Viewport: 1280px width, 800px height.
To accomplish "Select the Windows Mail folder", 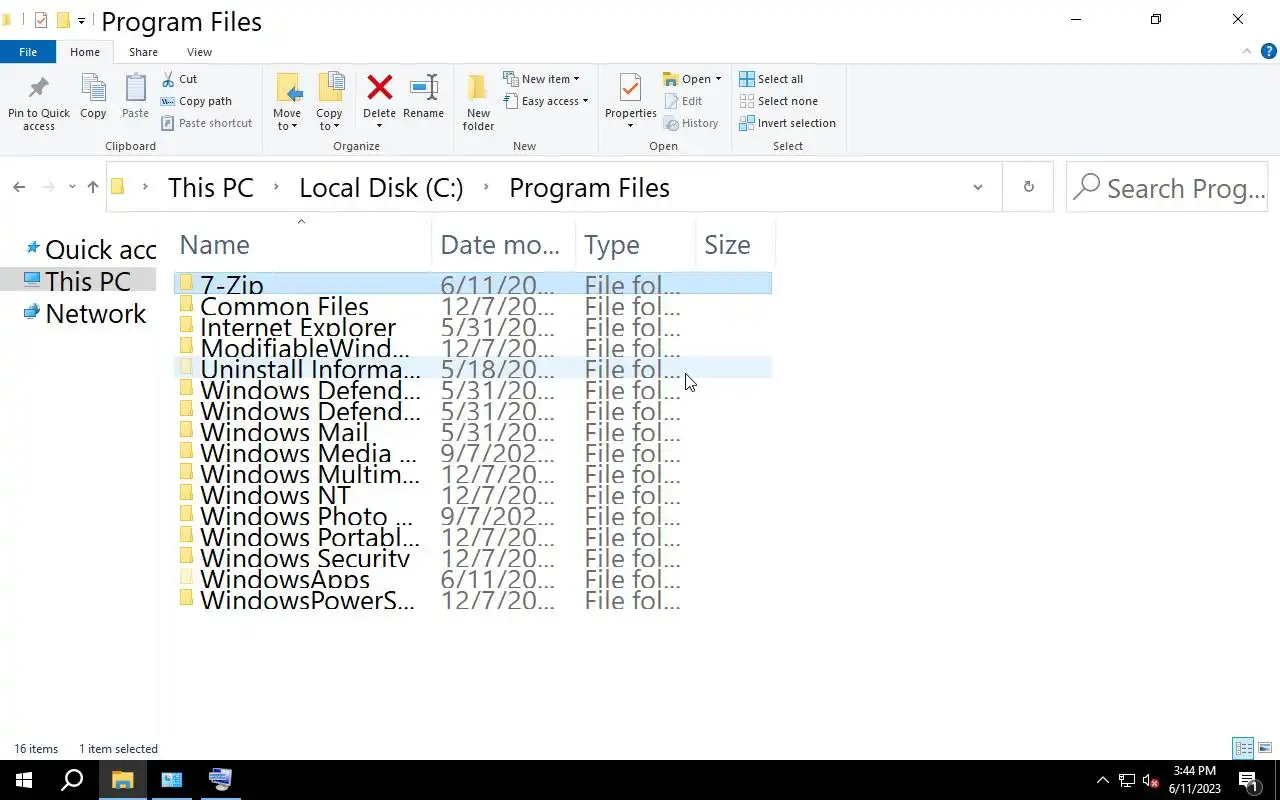I will coord(473,432).
